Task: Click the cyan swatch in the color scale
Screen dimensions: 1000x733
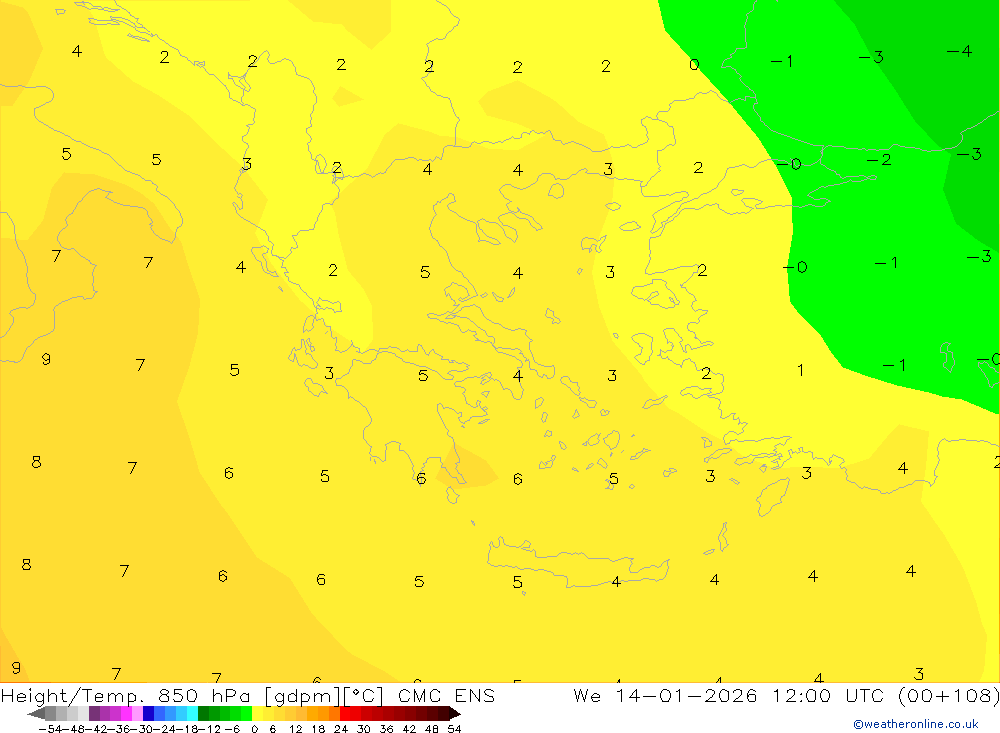Action: coord(192,714)
